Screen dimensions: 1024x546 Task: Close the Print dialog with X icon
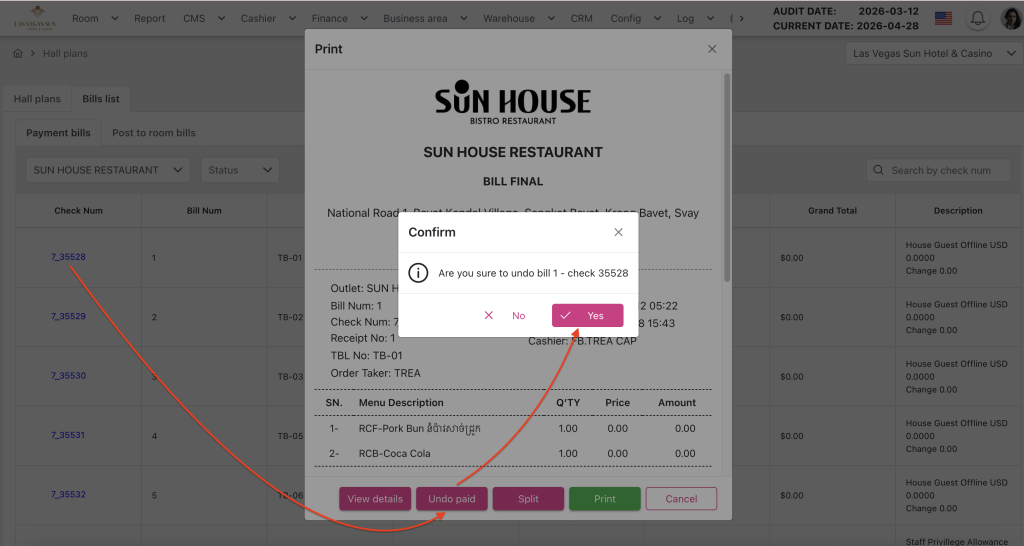point(712,49)
